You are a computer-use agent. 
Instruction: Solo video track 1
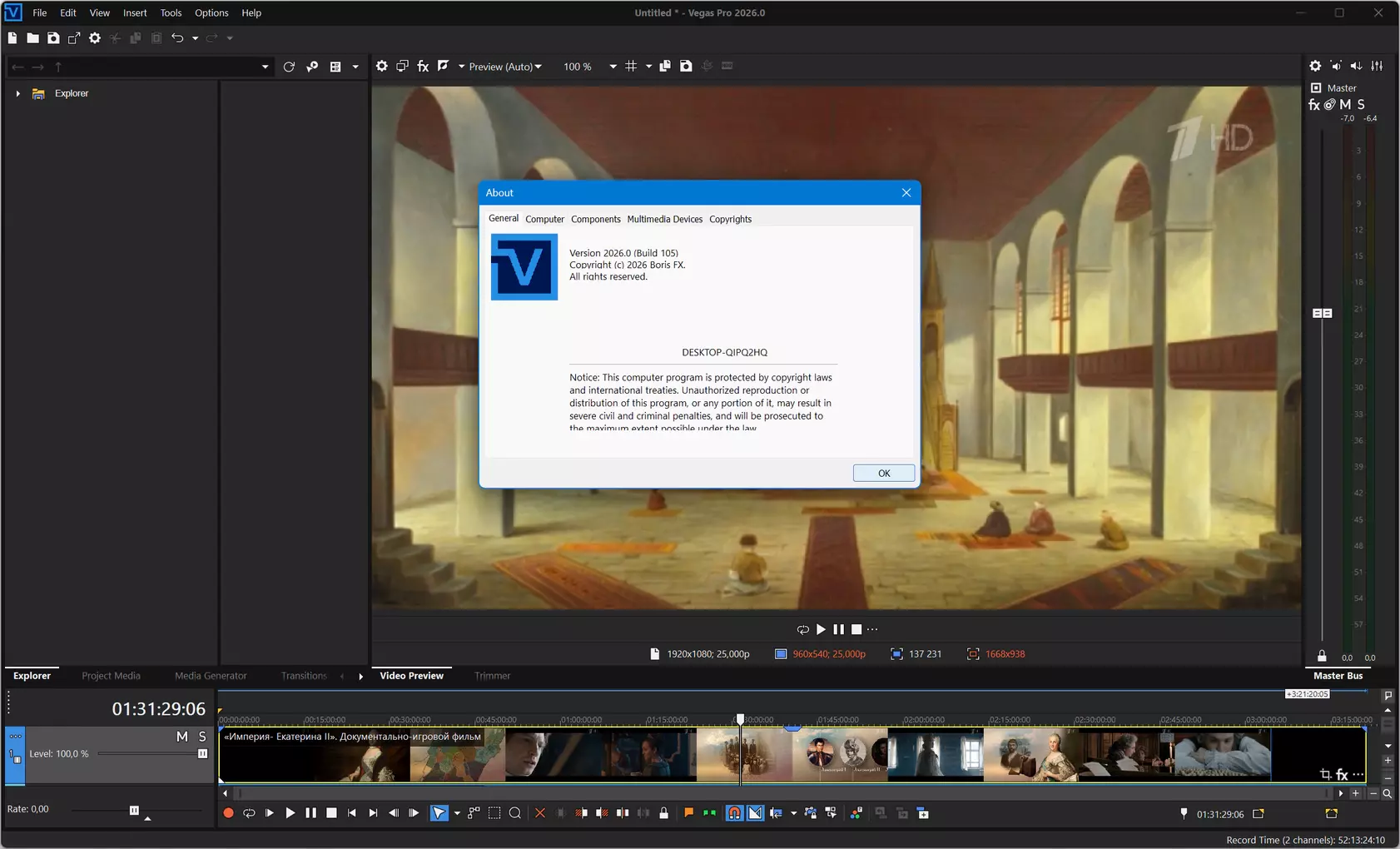[202, 737]
